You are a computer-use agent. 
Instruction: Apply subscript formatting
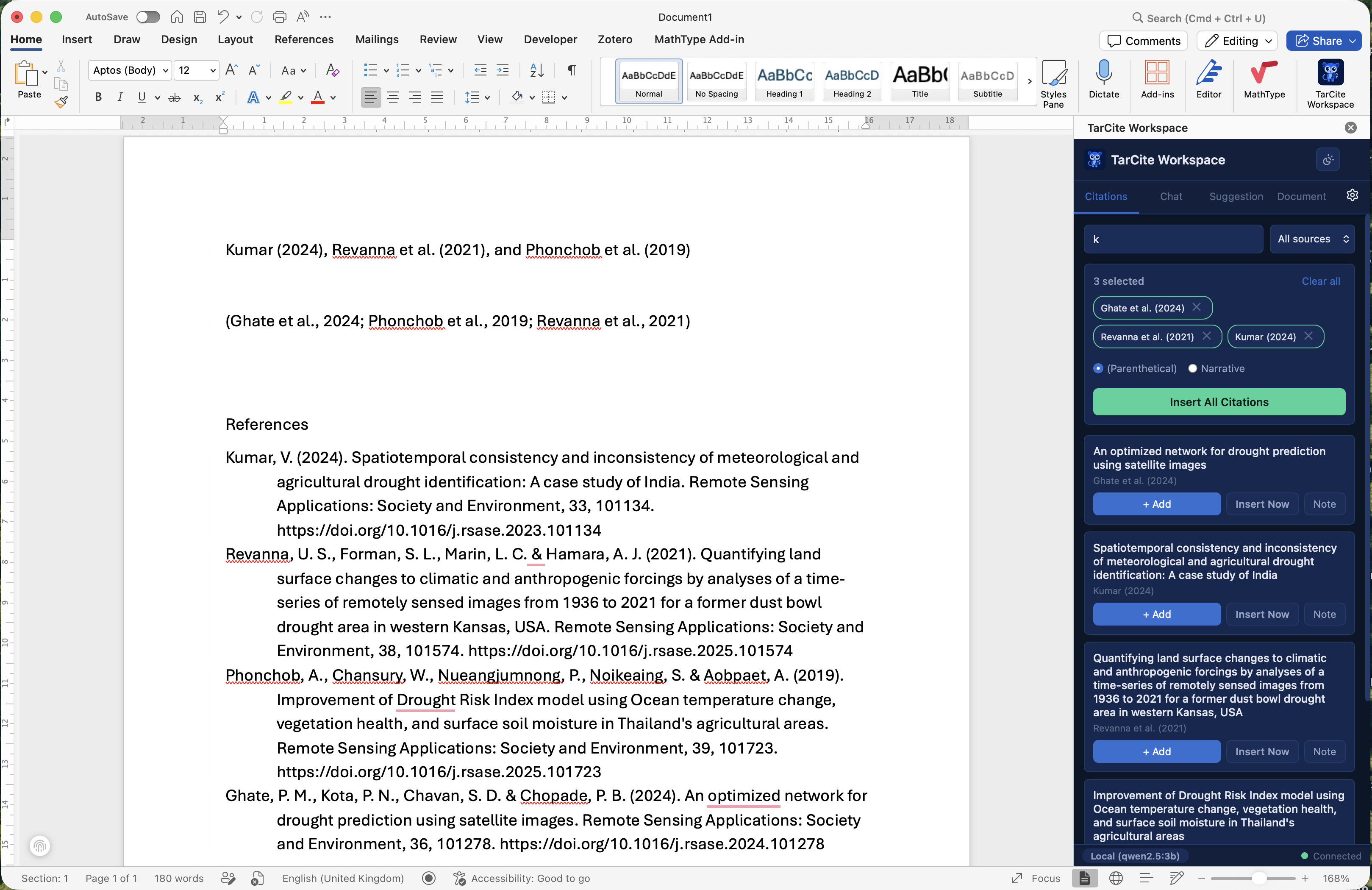pos(197,97)
